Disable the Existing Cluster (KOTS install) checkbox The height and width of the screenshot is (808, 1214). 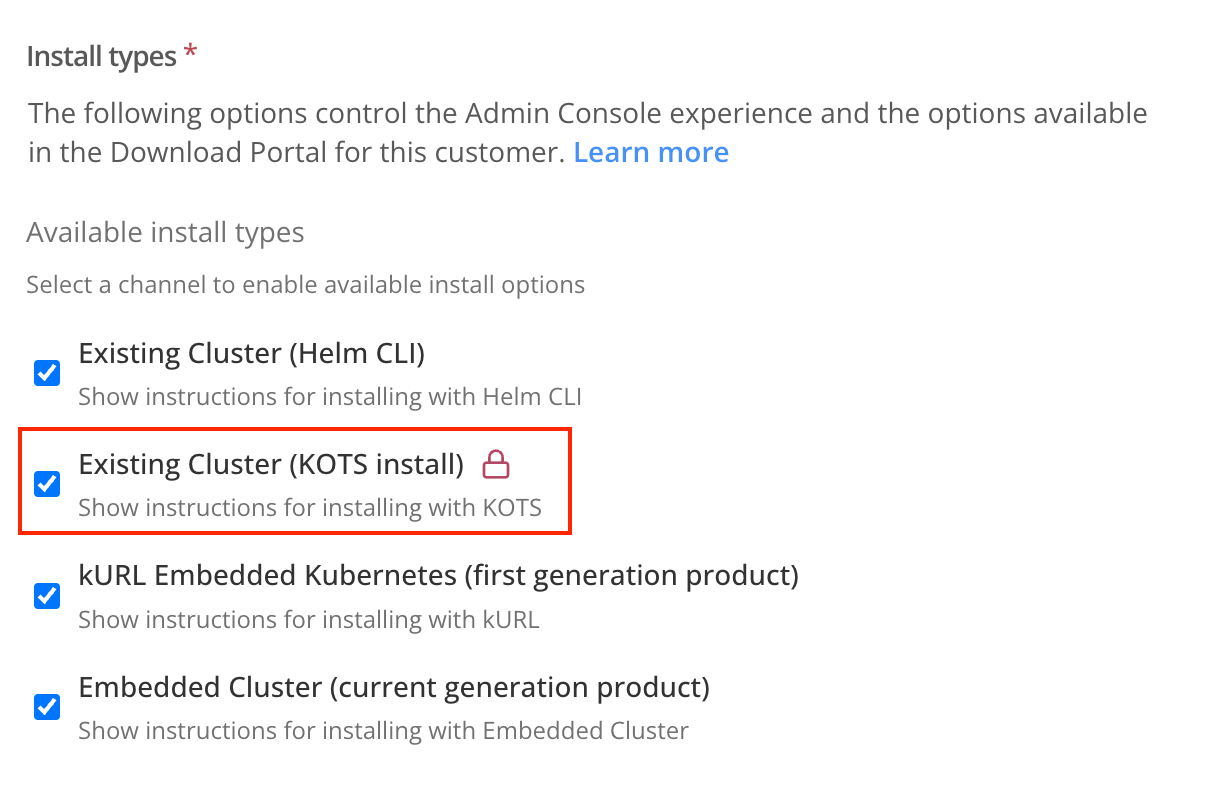(x=46, y=484)
